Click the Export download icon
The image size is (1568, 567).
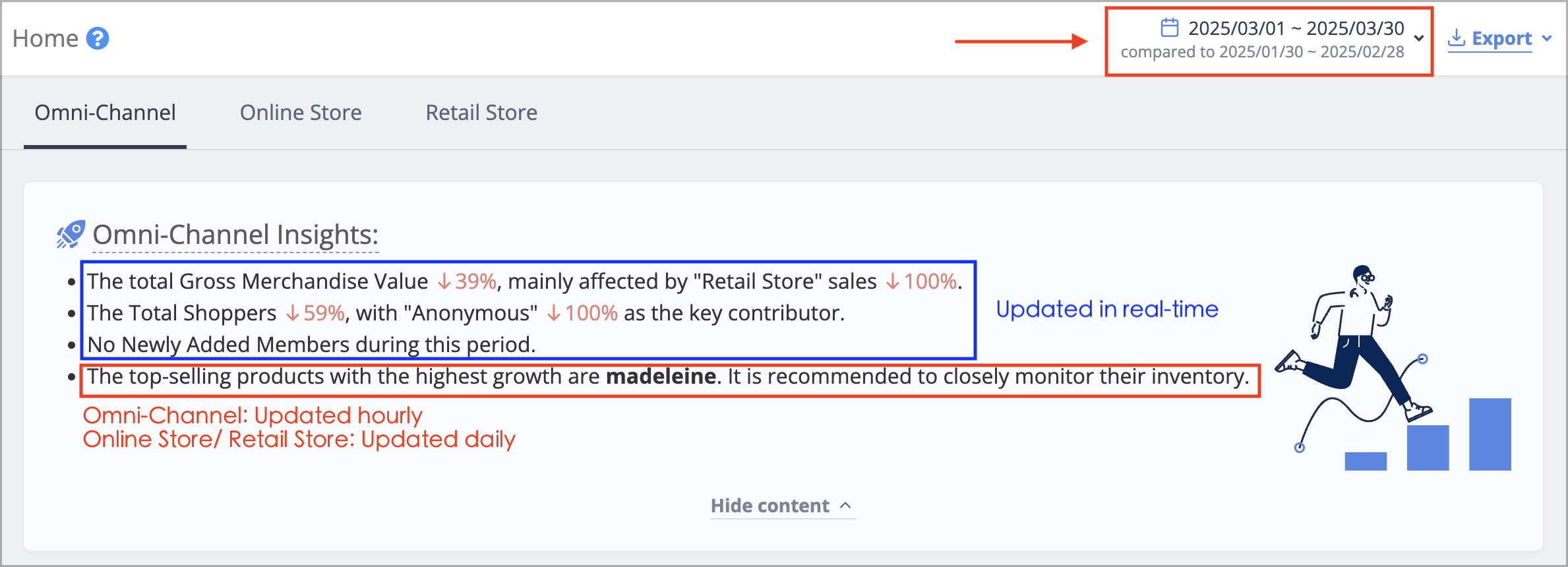click(x=1456, y=38)
